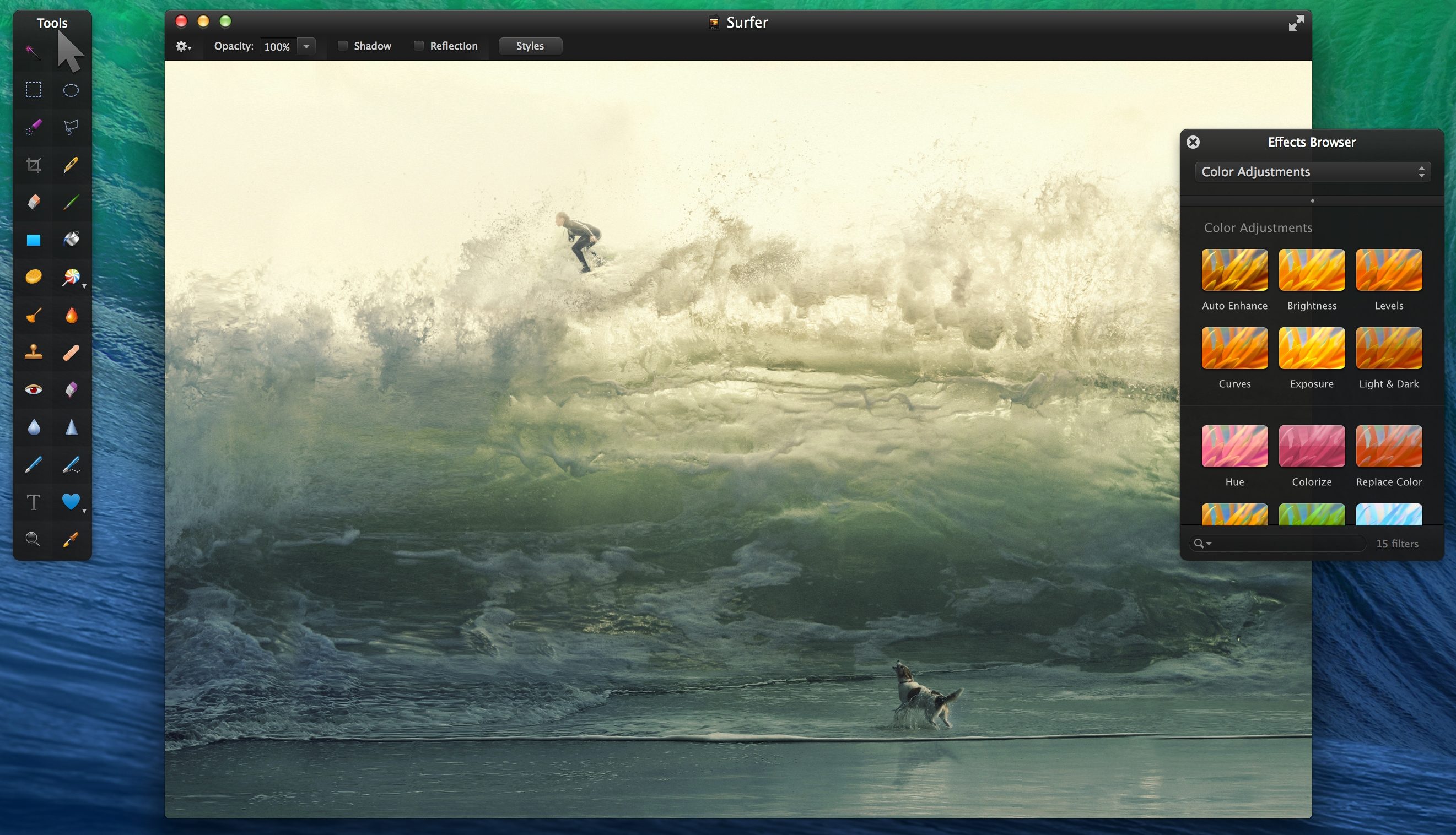The image size is (1456, 835).
Task: Click the green effect thumbnail
Action: tap(1312, 514)
